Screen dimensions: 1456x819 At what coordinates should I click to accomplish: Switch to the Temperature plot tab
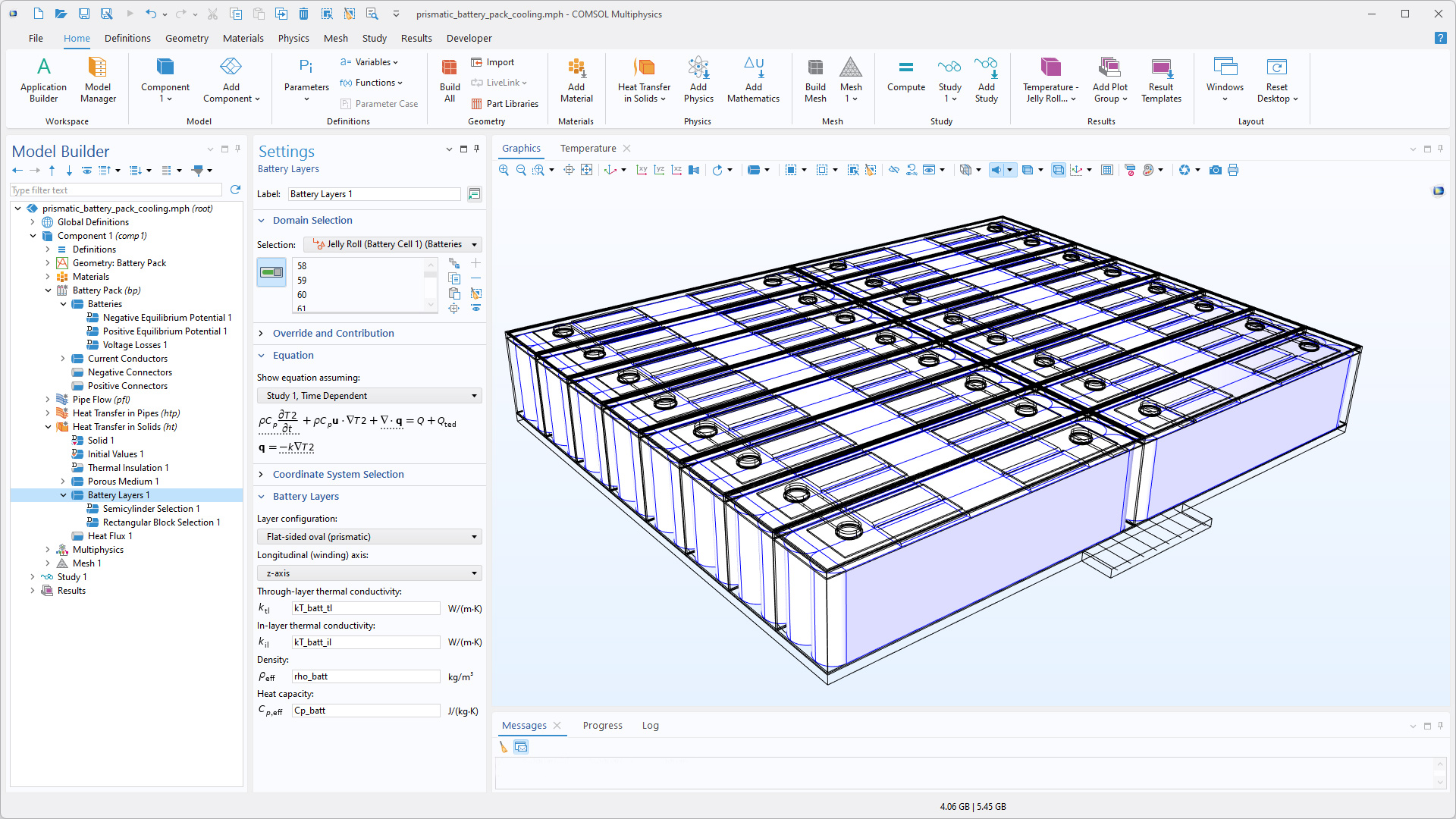coord(588,149)
